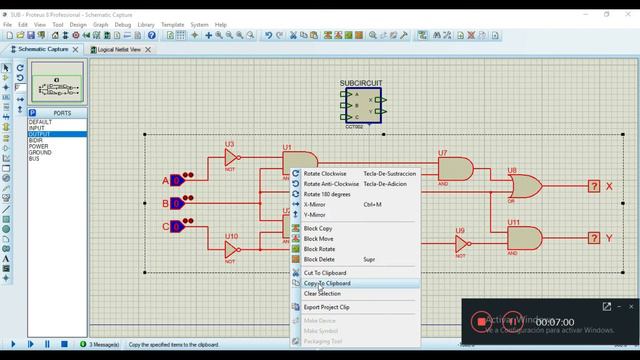Close the Logical Netlist View tab
640x360 pixels.
[x=148, y=50]
